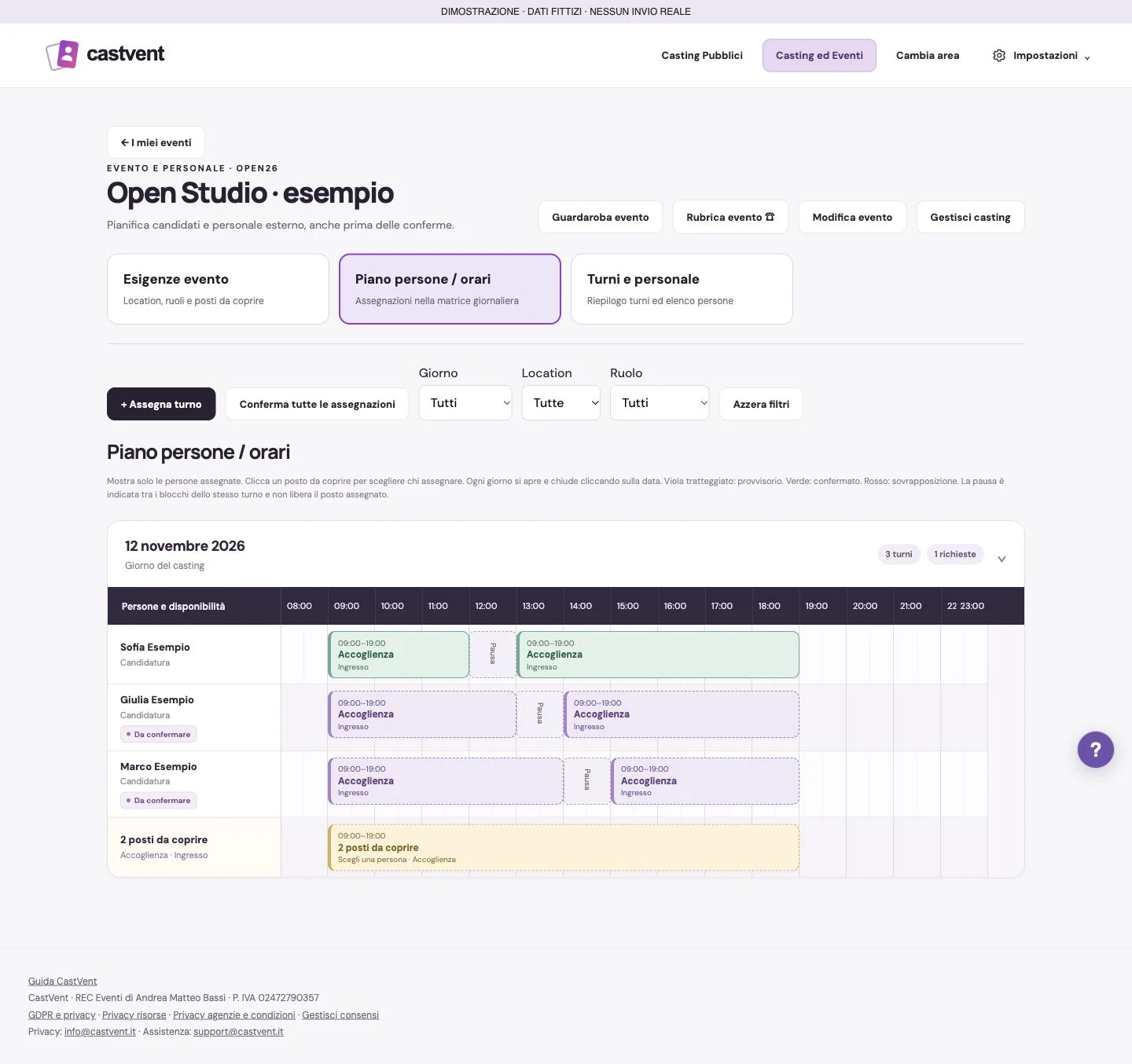Select Giulia Esempio's first Accoglienza block
Image resolution: width=1132 pixels, height=1064 pixels.
click(x=422, y=714)
